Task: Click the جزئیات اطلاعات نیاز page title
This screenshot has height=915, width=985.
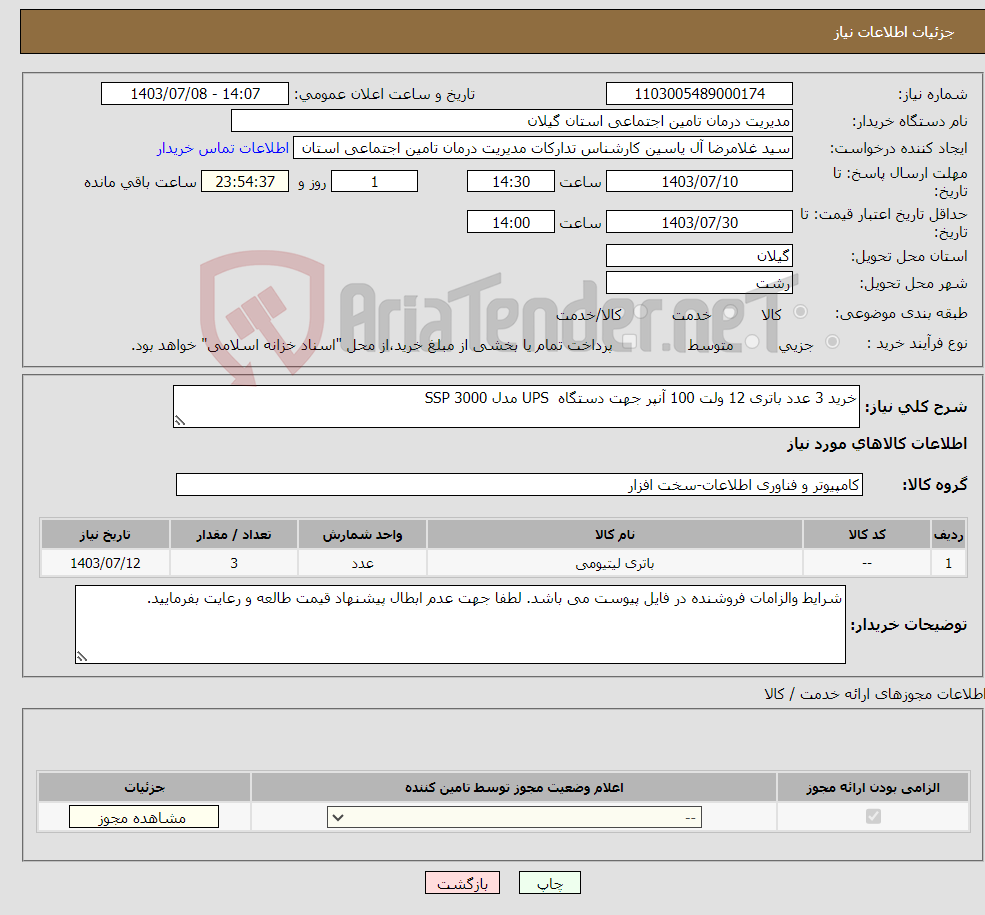Action: tap(894, 32)
